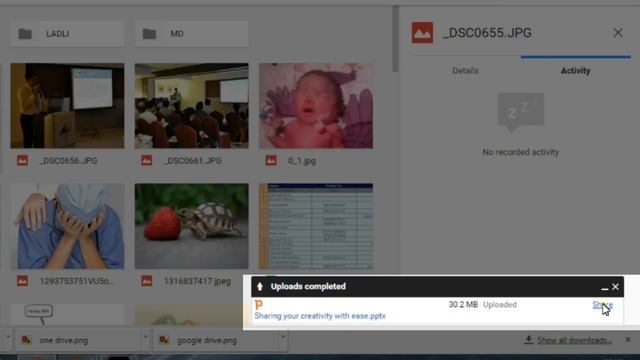Image resolution: width=640 pixels, height=360 pixels.
Task: Click the sleeping no-activity icon
Action: click(520, 112)
